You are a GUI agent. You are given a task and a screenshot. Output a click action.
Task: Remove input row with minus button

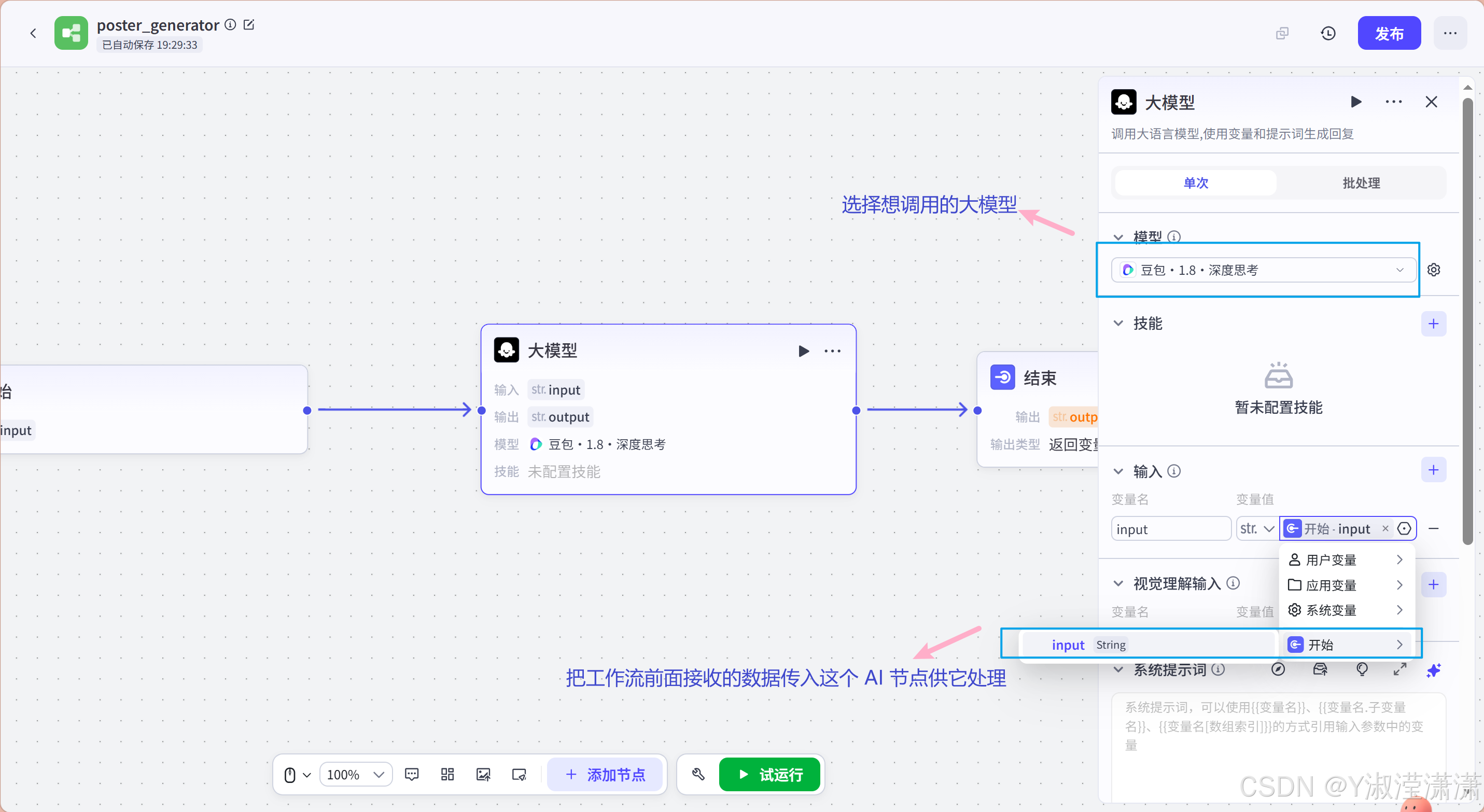coord(1433,529)
